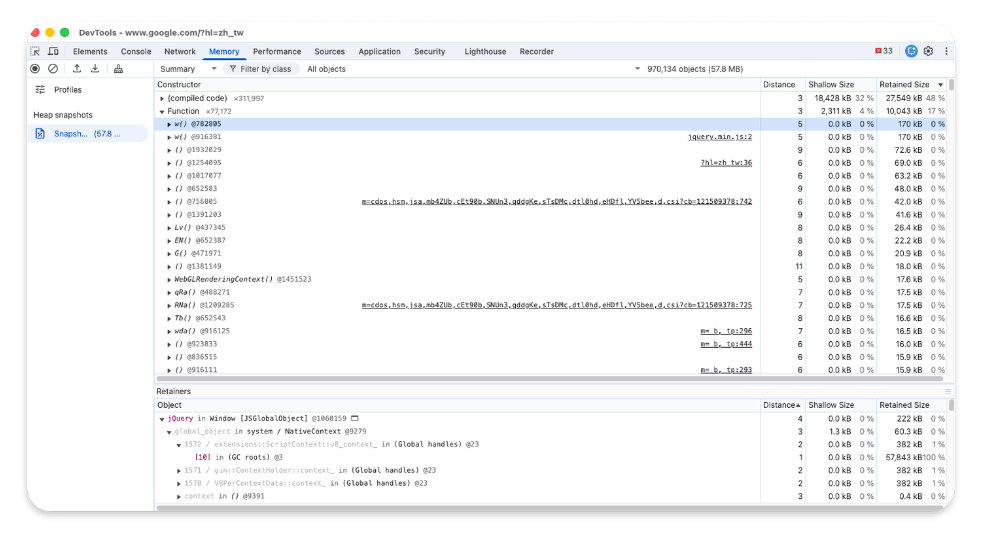Viewport: 981px width, 543px height.
Task: Open the Security tab
Action: 429,51
